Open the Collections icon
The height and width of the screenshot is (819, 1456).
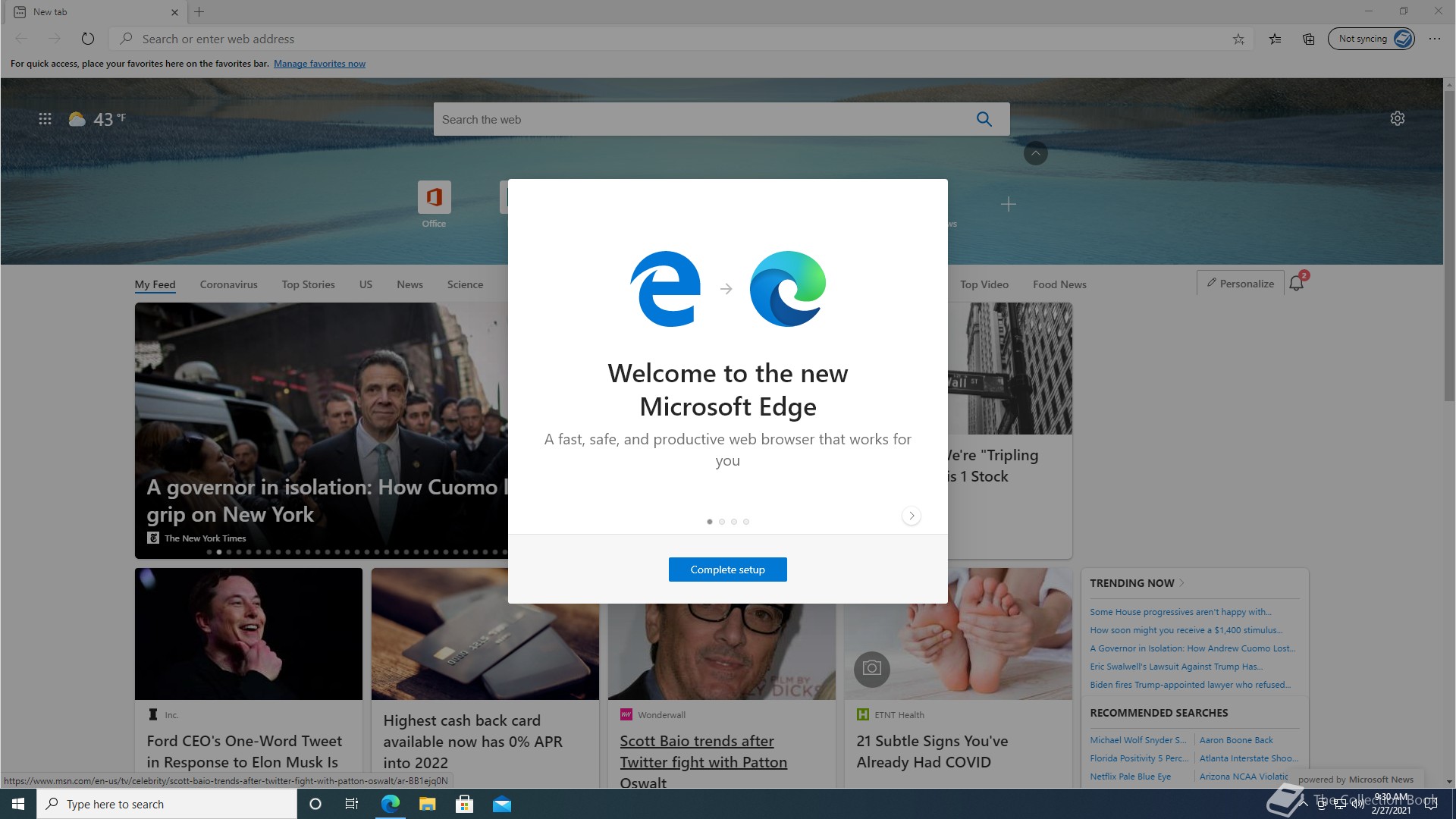(x=1309, y=39)
